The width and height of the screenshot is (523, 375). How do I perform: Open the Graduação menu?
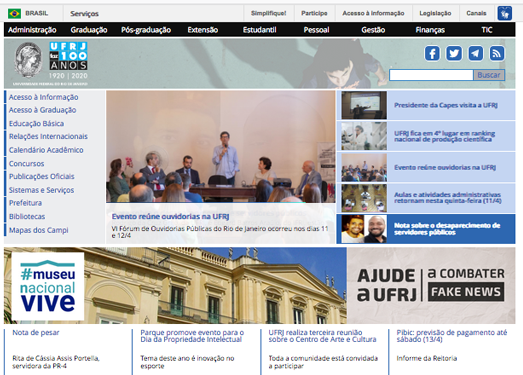[89, 30]
